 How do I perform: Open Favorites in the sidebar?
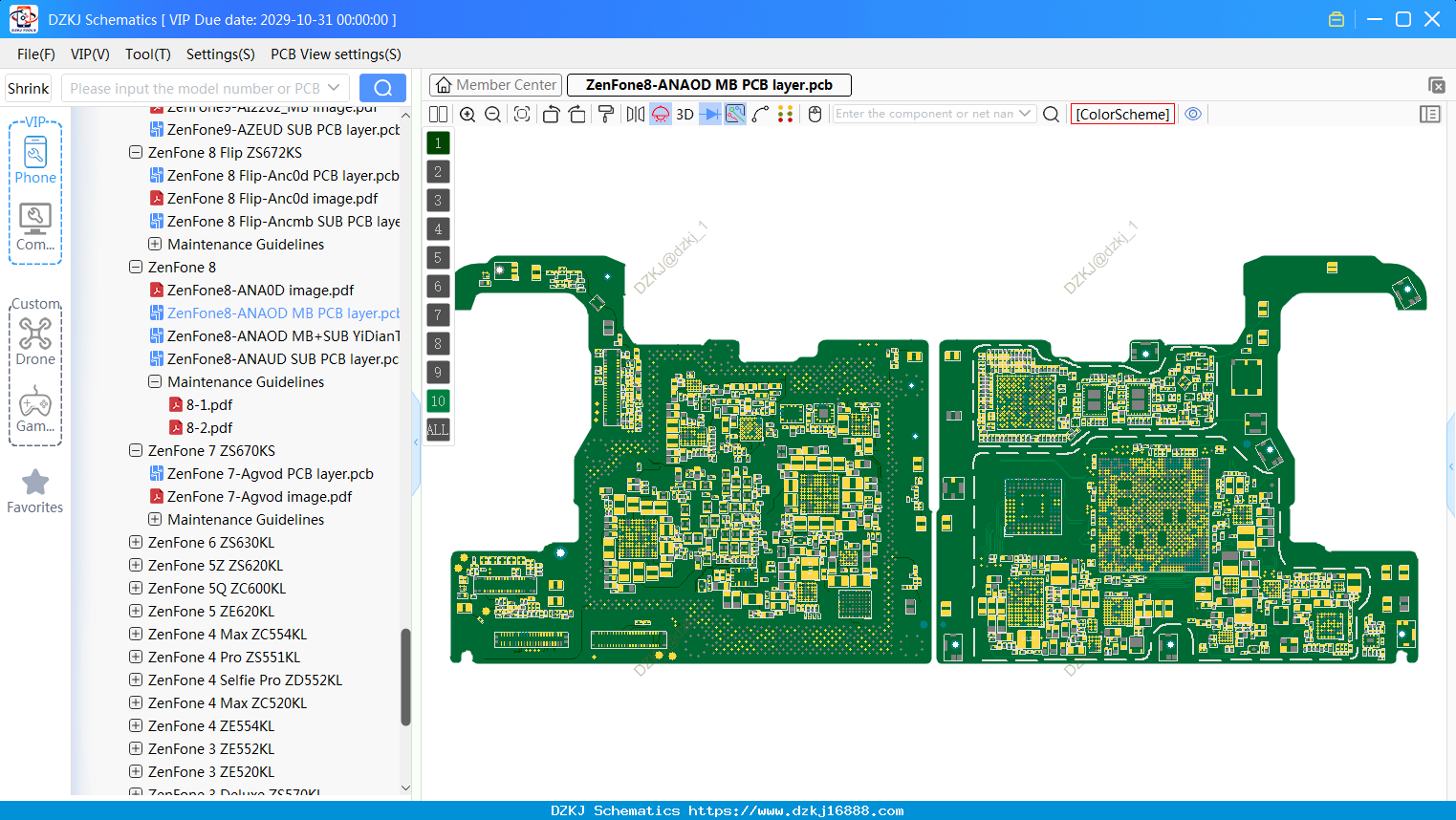[x=35, y=491]
